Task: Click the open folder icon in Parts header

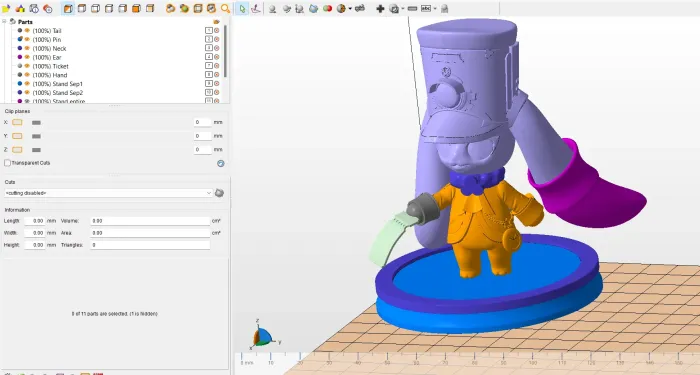Action: pyautogui.click(x=217, y=21)
